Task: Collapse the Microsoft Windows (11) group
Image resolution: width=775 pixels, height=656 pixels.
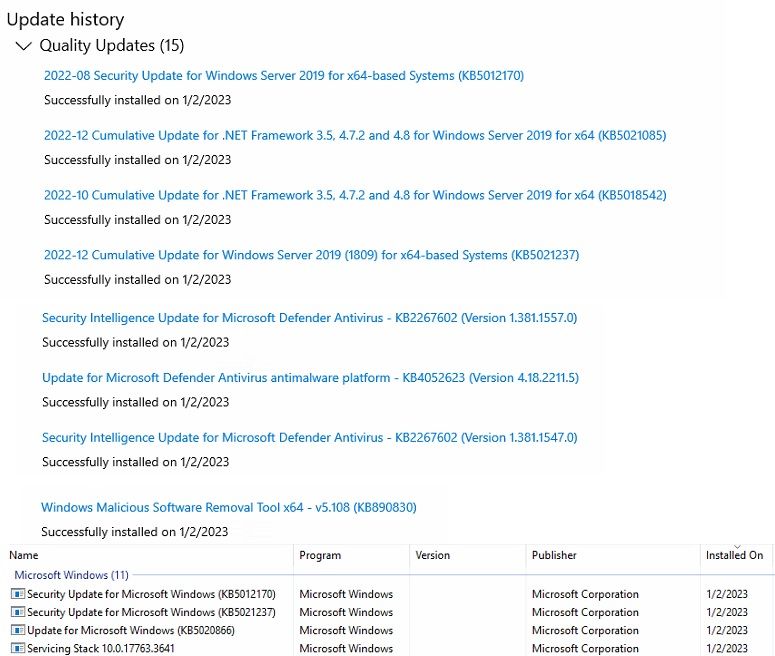Action: 71,575
